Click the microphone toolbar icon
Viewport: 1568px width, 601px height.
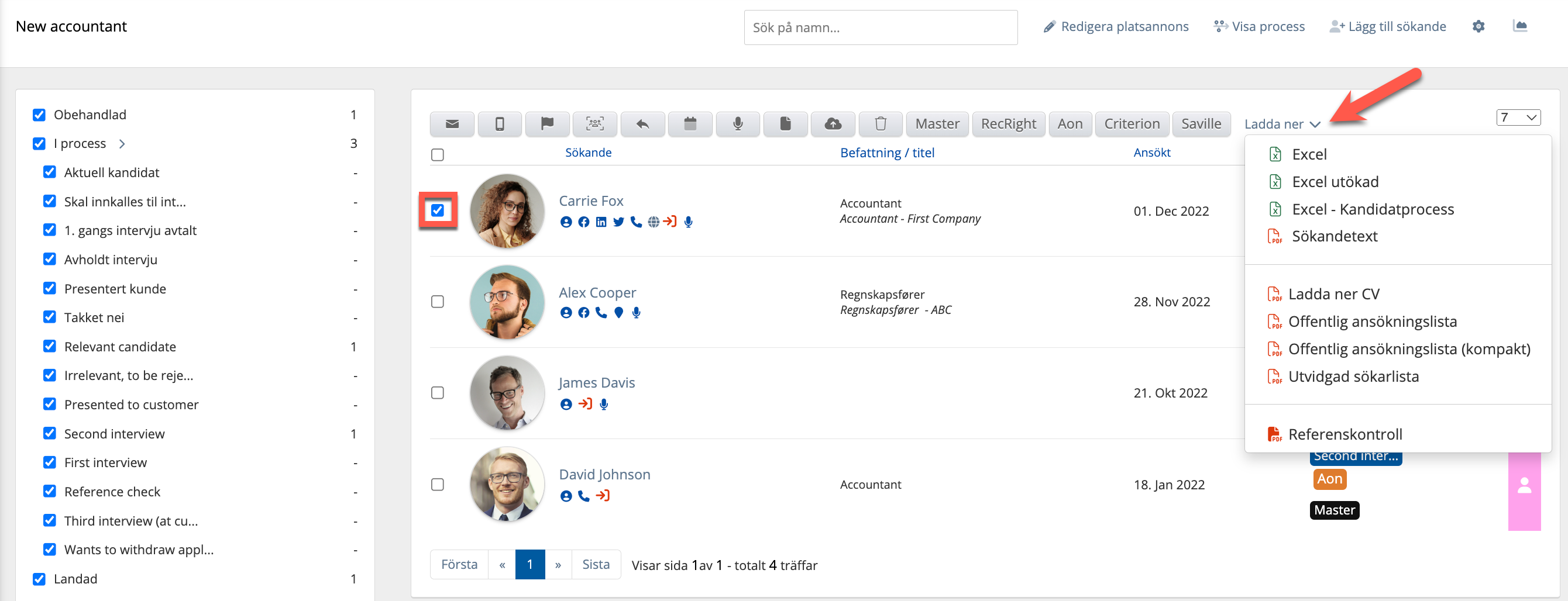pyautogui.click(x=737, y=124)
